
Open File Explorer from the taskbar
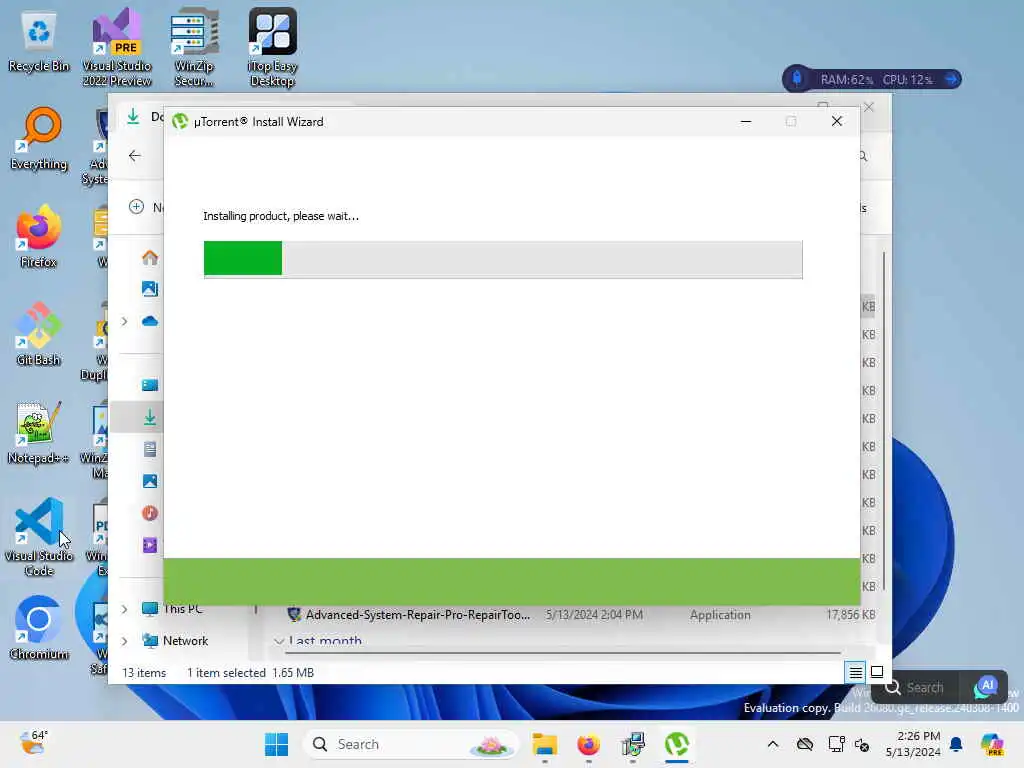[544, 744]
